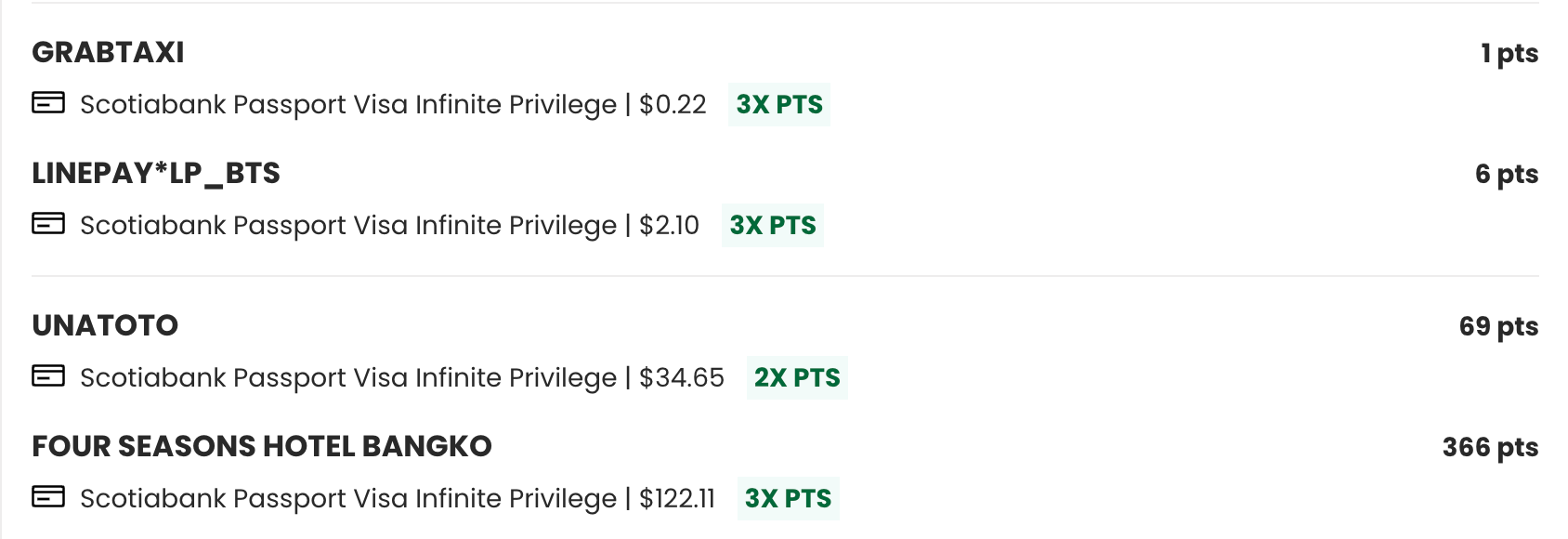
Task: Open the GRABTAXI transaction
Action: [107, 53]
